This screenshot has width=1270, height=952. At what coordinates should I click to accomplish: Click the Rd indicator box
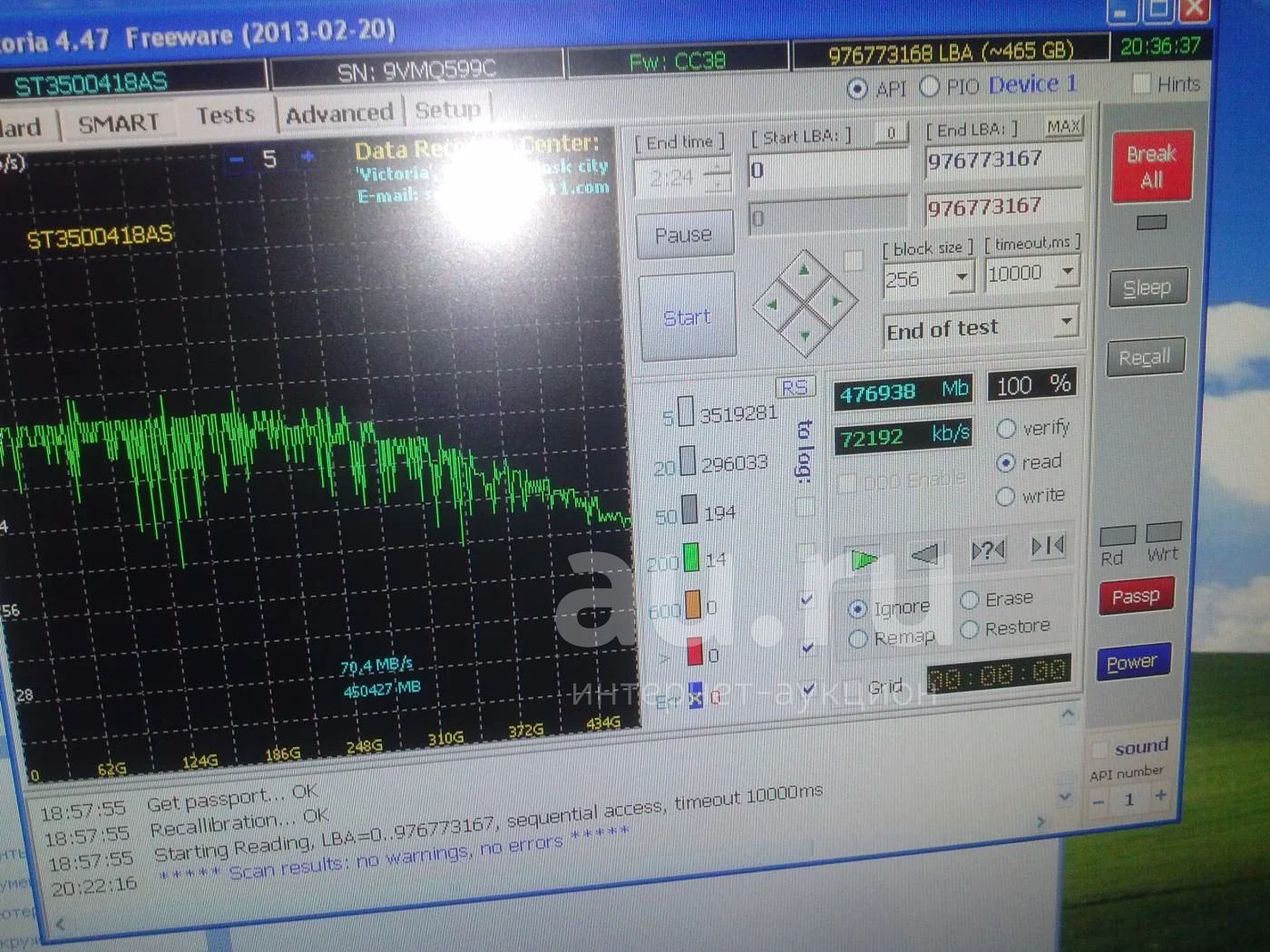tap(1118, 535)
